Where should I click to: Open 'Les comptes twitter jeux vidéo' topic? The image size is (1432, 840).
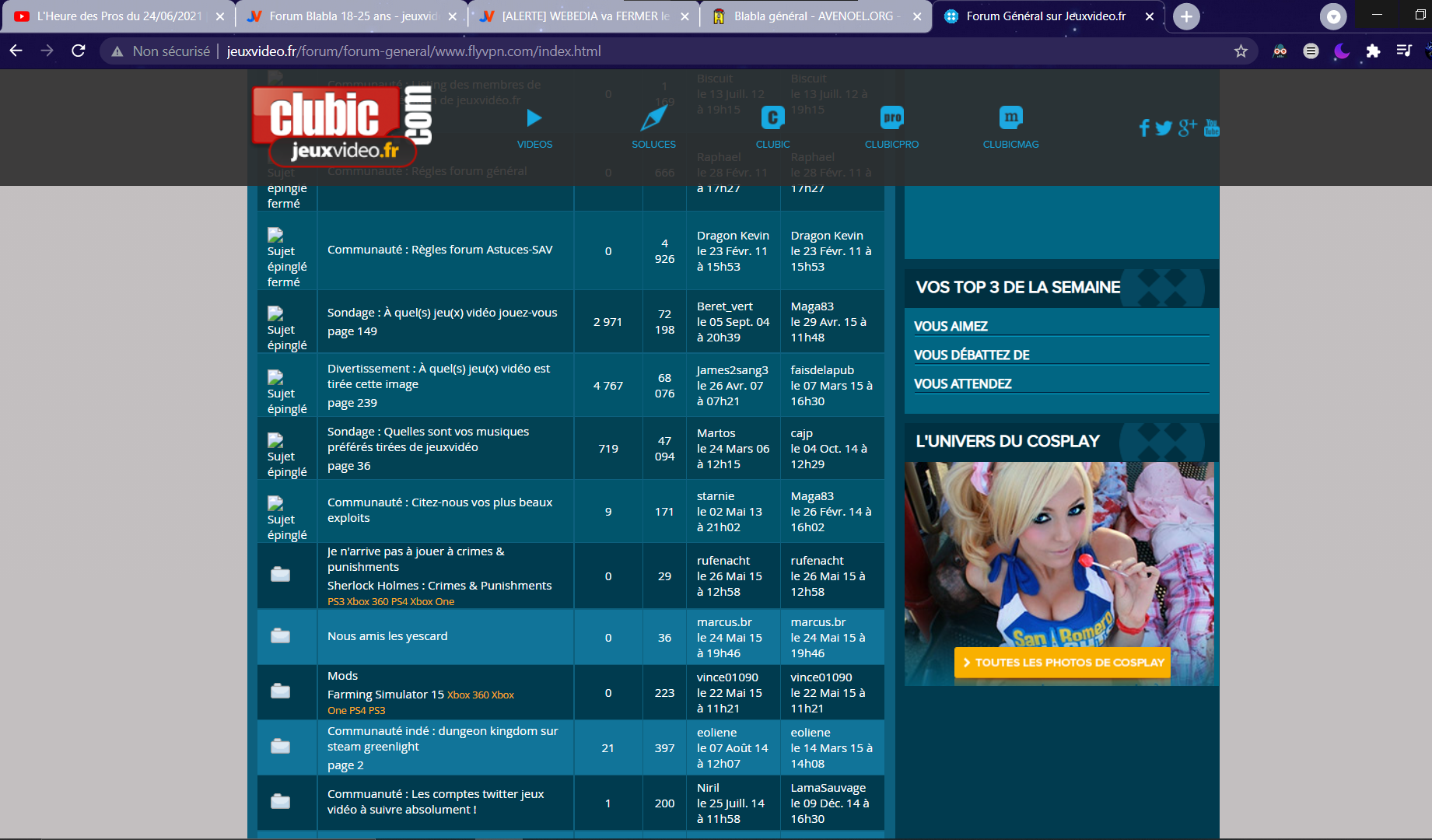tap(436, 802)
